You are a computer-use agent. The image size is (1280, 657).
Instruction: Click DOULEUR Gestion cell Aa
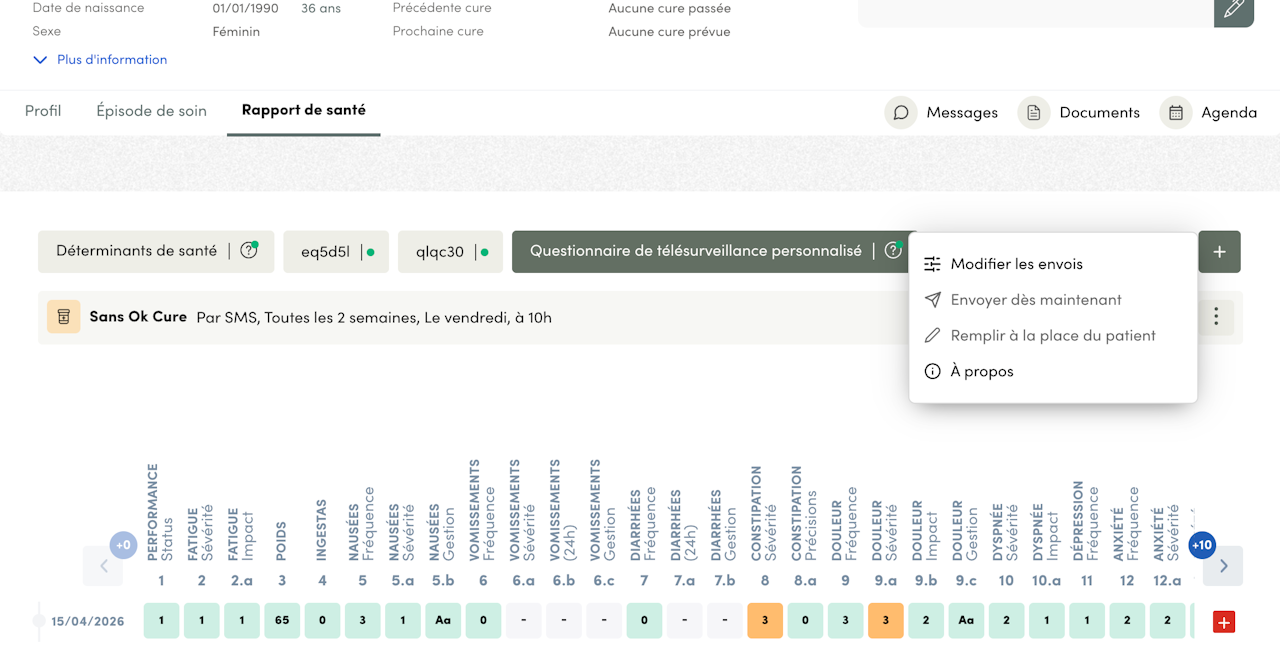[x=966, y=621]
